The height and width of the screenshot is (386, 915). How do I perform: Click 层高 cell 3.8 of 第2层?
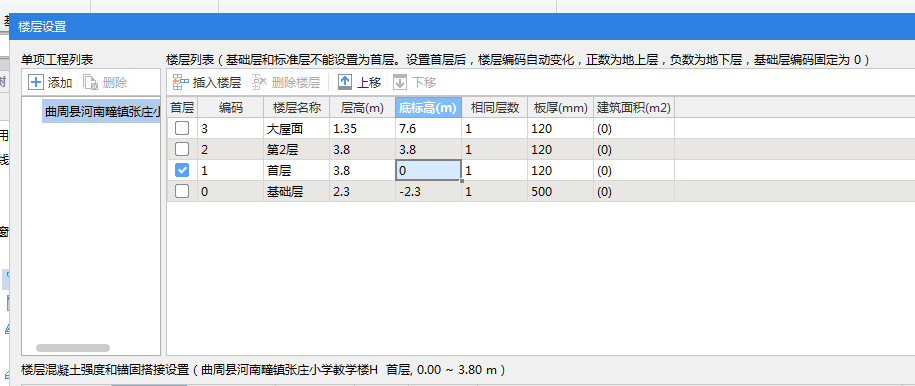362,149
